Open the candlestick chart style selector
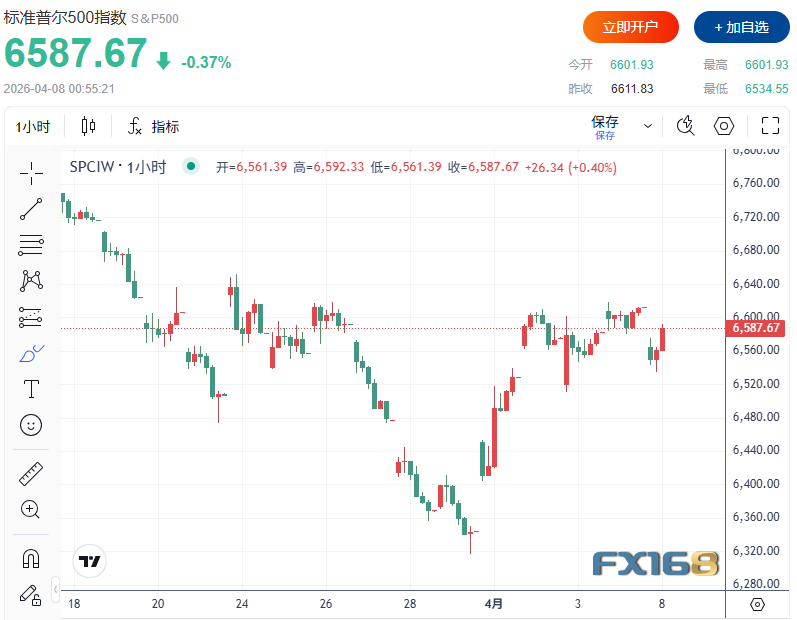 coord(88,126)
